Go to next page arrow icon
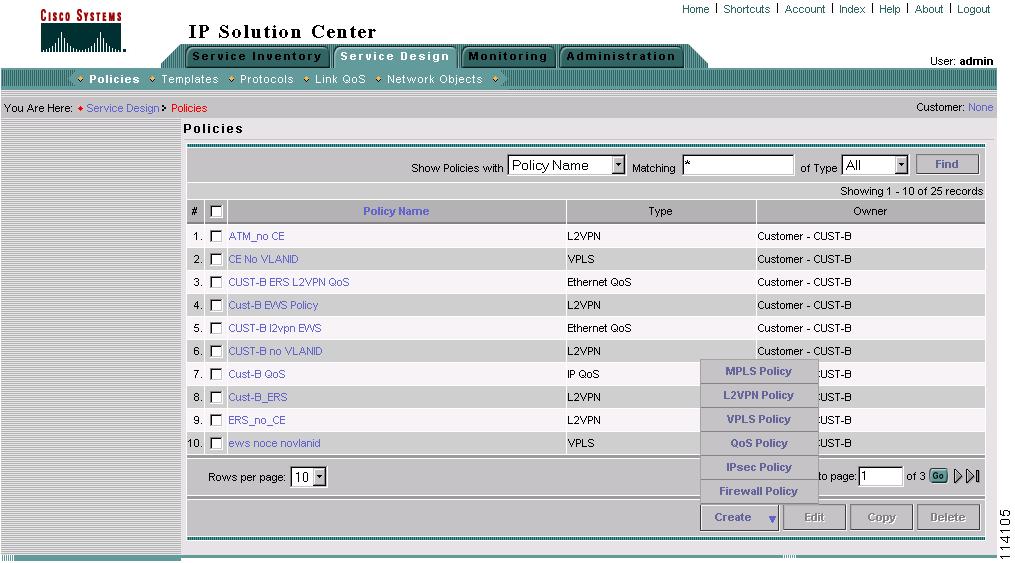This screenshot has height=563, width=1015. pyautogui.click(x=958, y=476)
